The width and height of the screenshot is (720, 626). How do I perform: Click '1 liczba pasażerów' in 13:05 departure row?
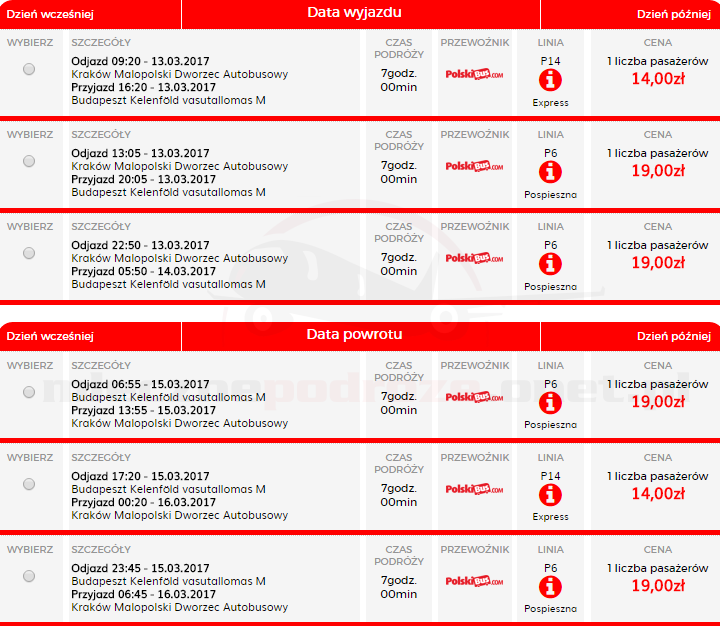[658, 153]
